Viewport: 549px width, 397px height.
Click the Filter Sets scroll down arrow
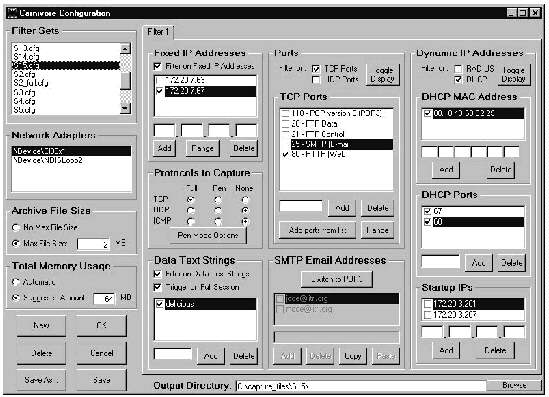(x=125, y=109)
